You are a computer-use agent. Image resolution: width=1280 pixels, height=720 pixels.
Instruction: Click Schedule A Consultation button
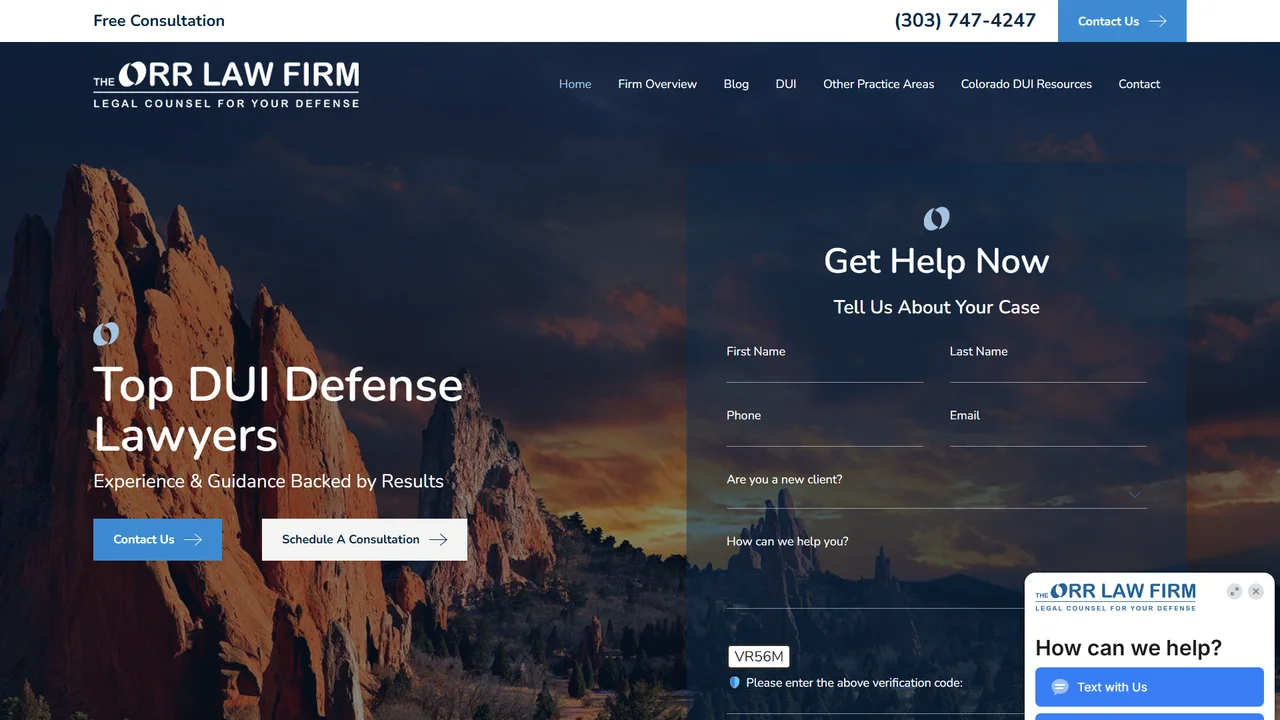[364, 539]
